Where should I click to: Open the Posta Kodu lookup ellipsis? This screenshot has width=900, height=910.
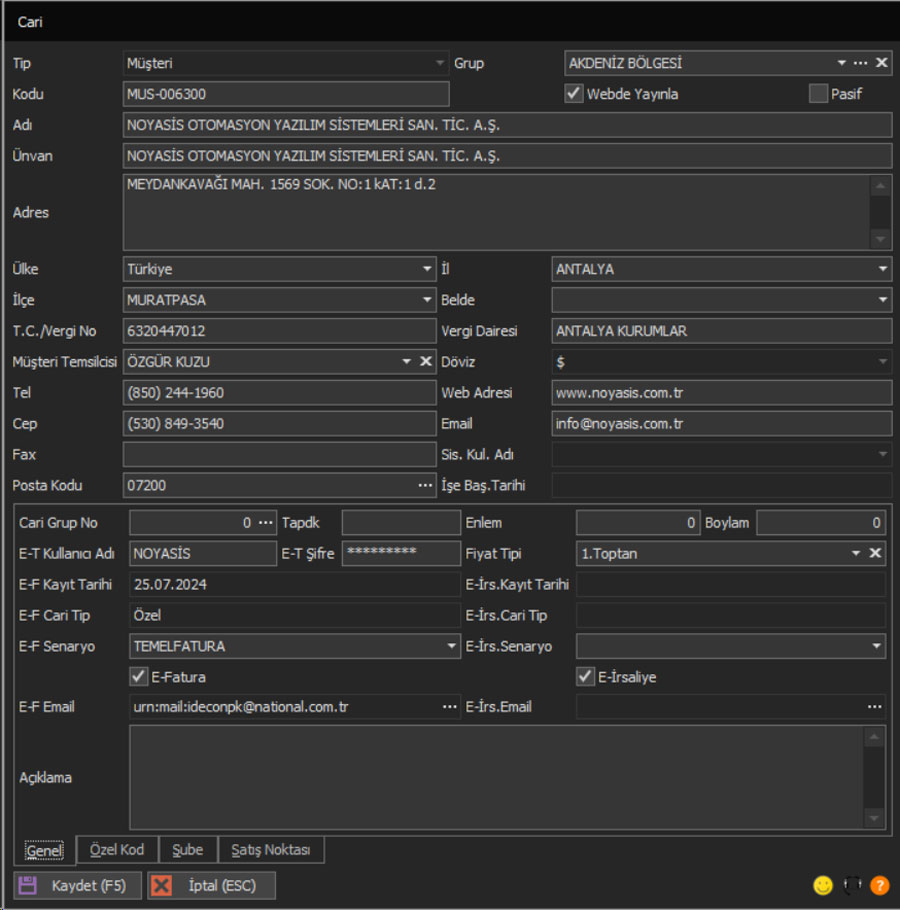click(425, 485)
